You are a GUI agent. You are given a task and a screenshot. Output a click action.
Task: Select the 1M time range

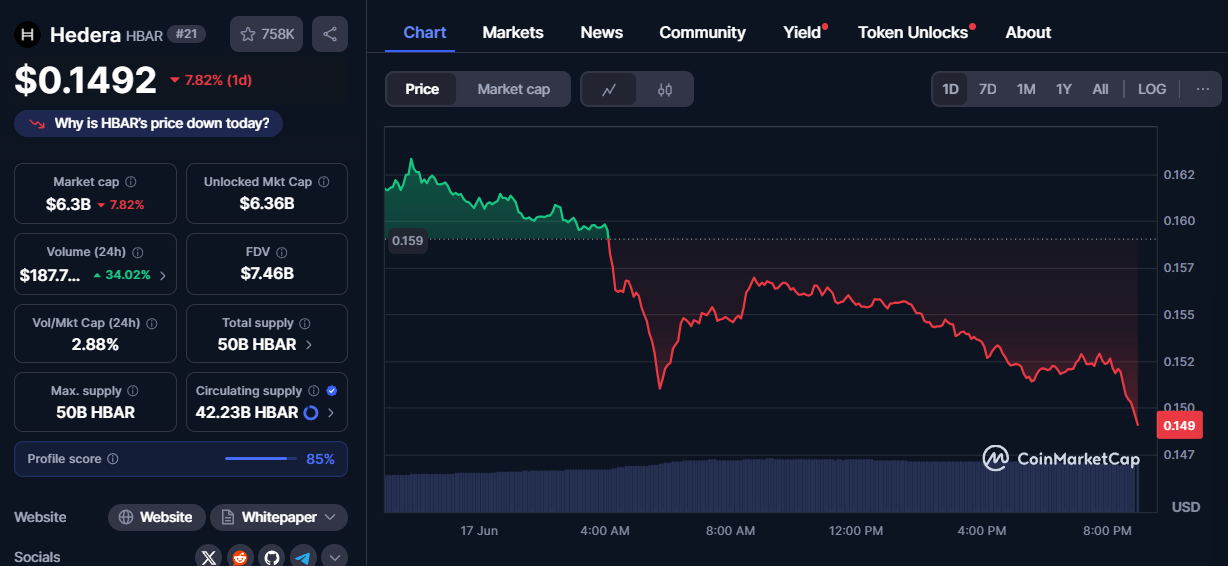click(1026, 89)
